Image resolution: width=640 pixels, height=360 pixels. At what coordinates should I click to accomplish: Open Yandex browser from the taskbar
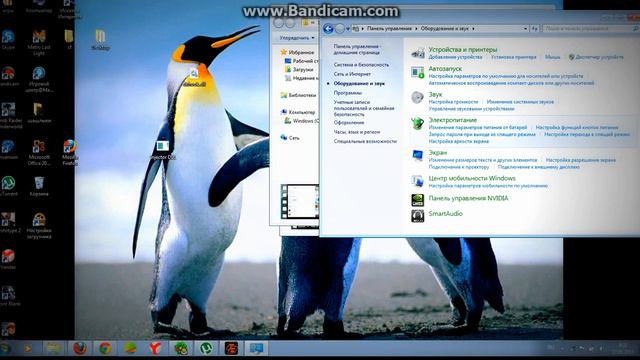(155, 348)
